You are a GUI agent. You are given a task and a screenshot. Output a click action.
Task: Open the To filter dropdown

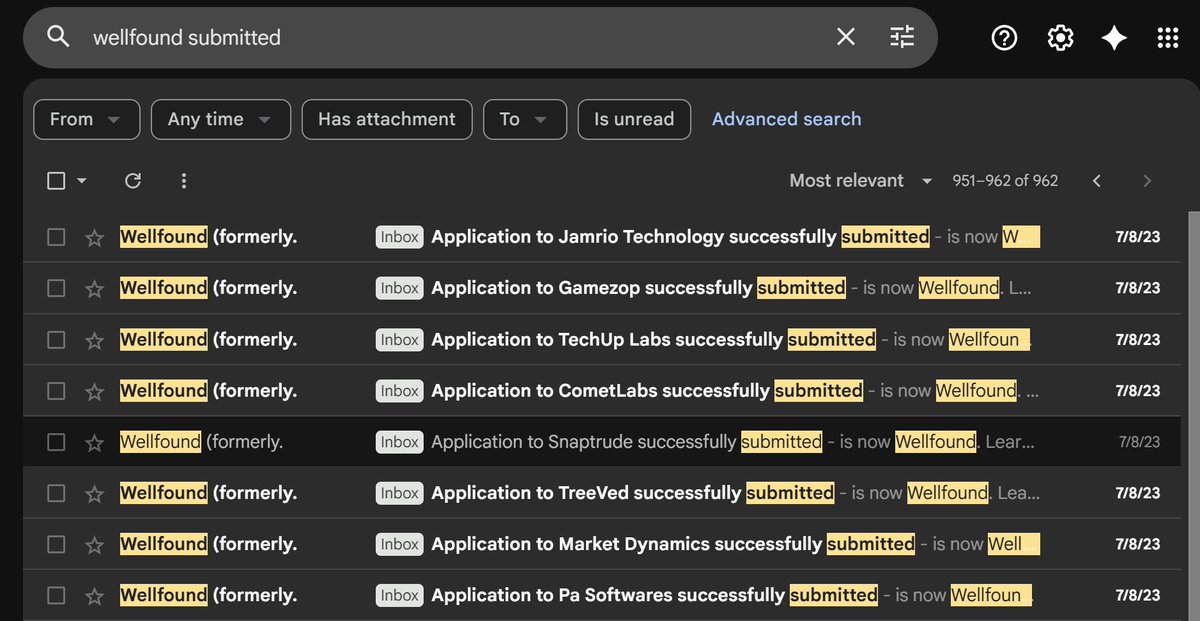coord(525,119)
